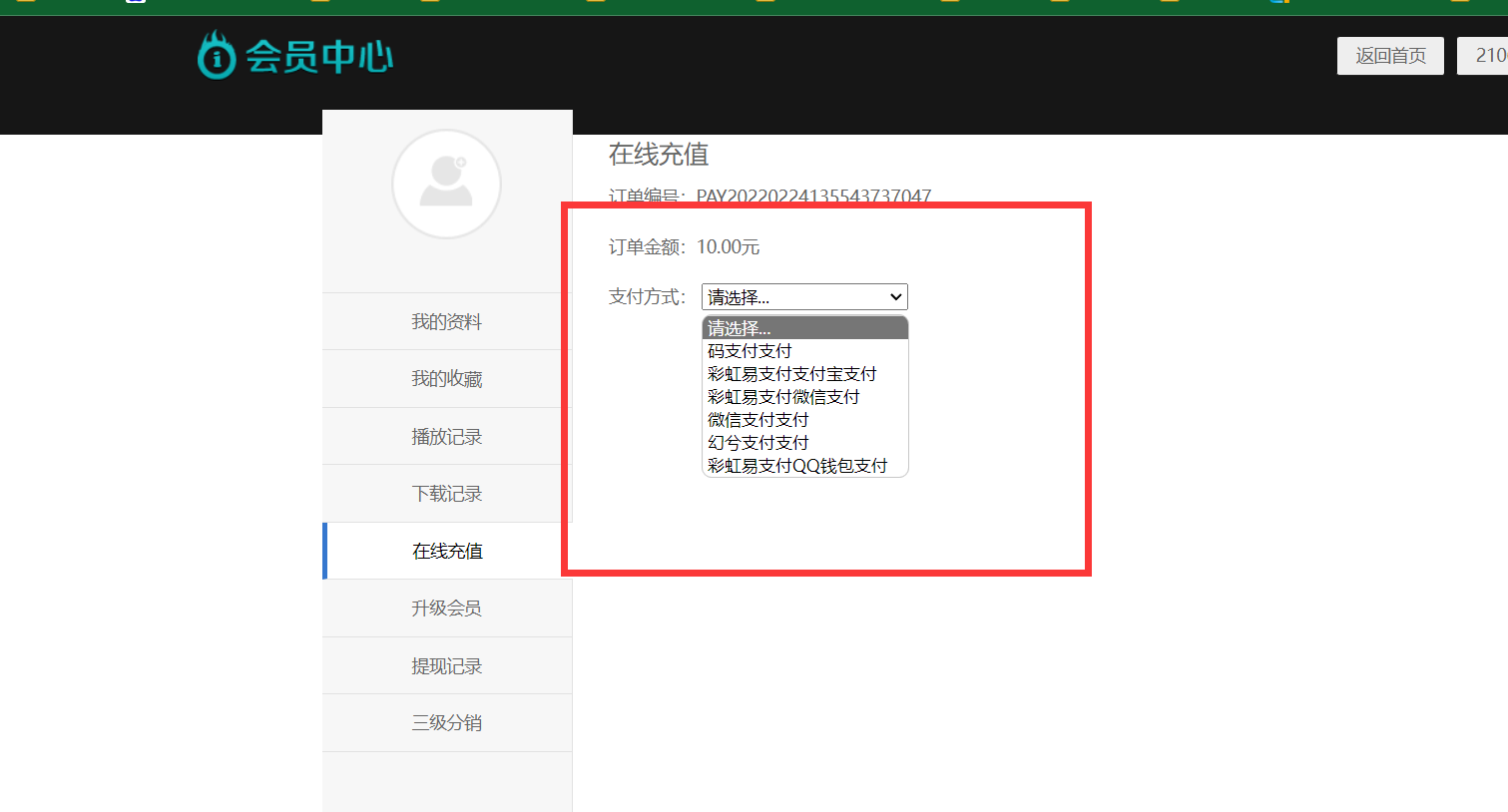View 下载记录 from the sidebar
1508x812 pixels.
coord(446,493)
